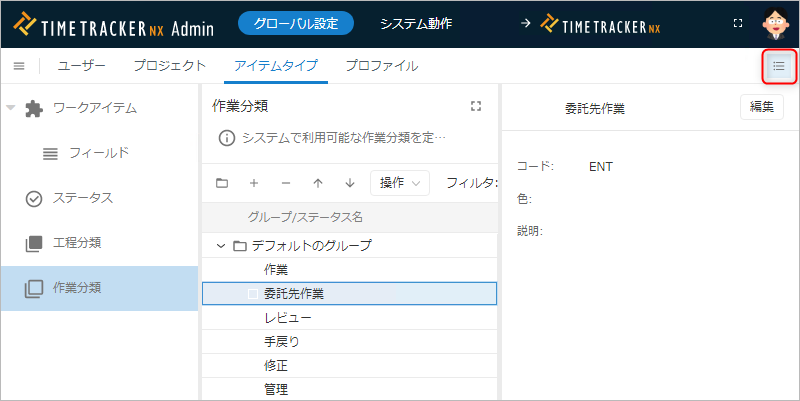Select the レビュー row in the list

point(288,318)
